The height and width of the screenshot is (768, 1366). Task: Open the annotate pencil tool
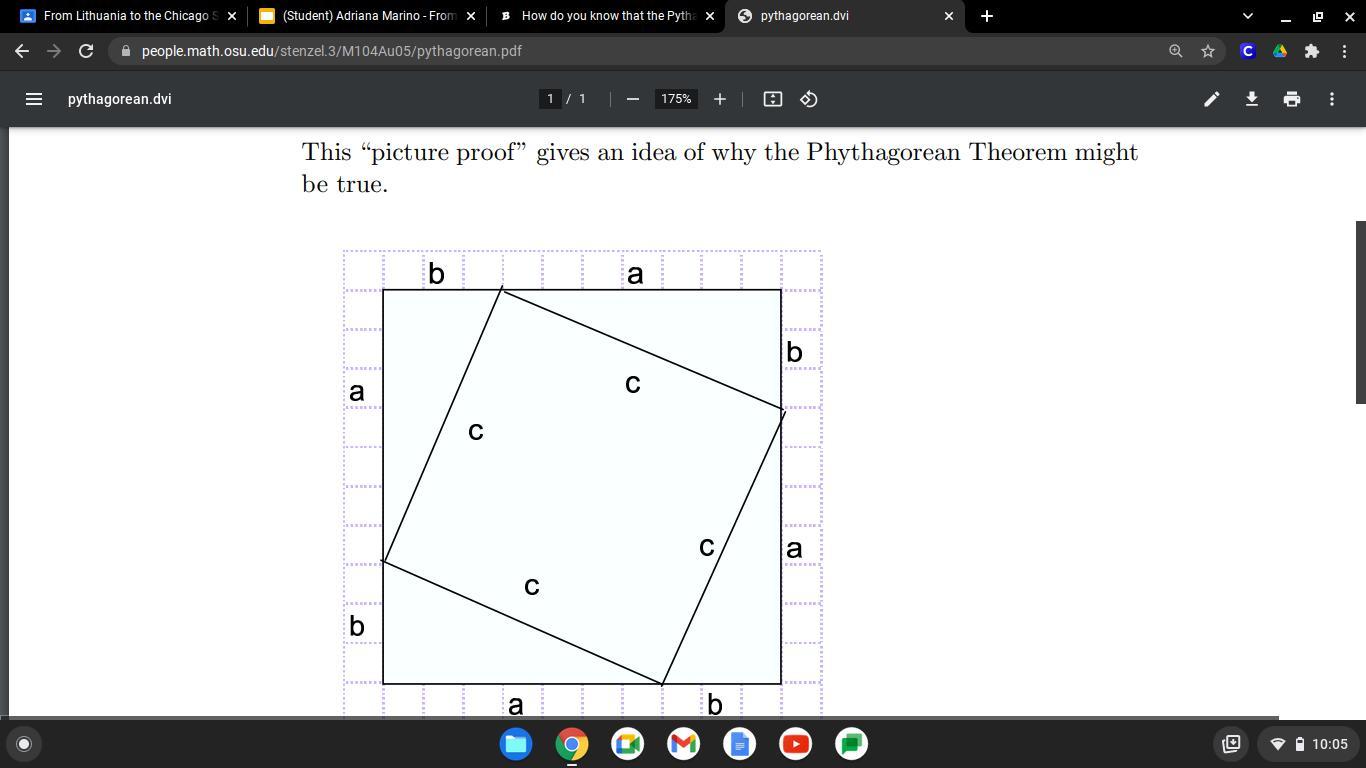click(1211, 99)
